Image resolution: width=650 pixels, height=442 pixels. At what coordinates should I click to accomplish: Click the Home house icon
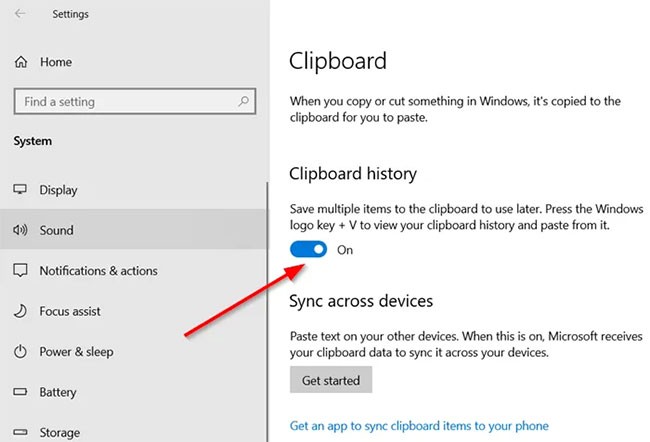[x=21, y=62]
